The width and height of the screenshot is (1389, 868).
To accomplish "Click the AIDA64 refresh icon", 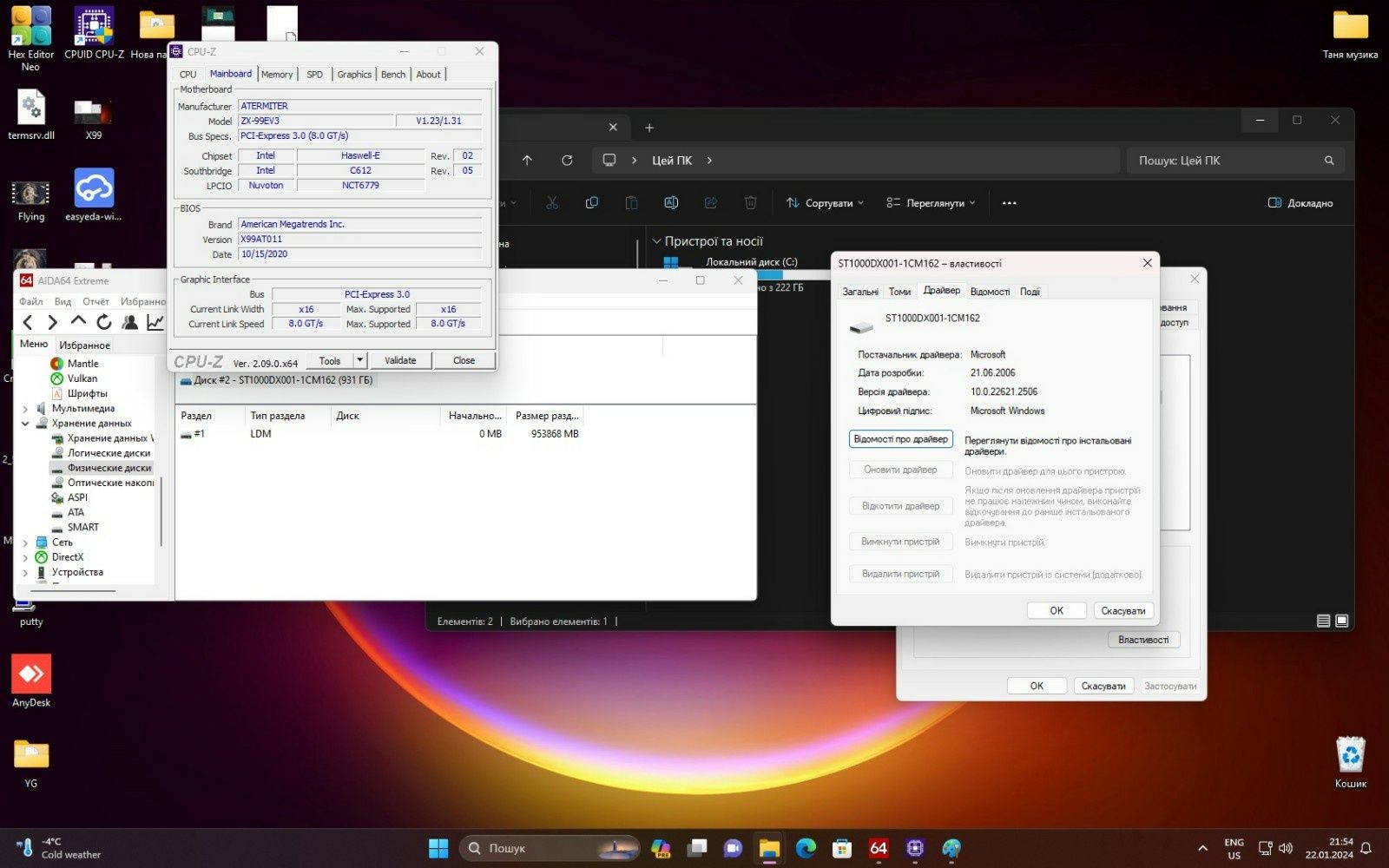I will coord(104,323).
